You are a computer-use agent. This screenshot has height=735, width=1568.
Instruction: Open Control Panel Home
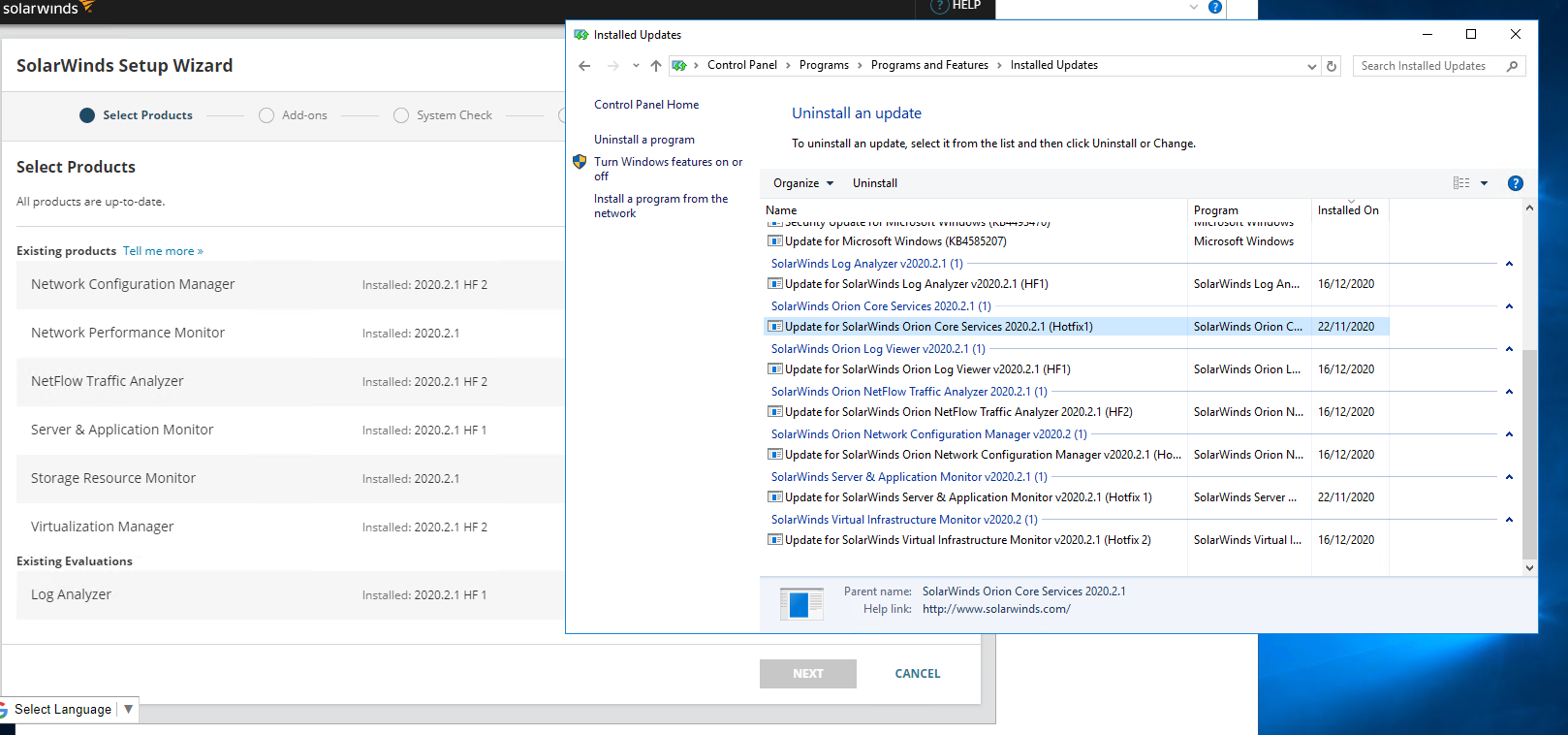(646, 105)
